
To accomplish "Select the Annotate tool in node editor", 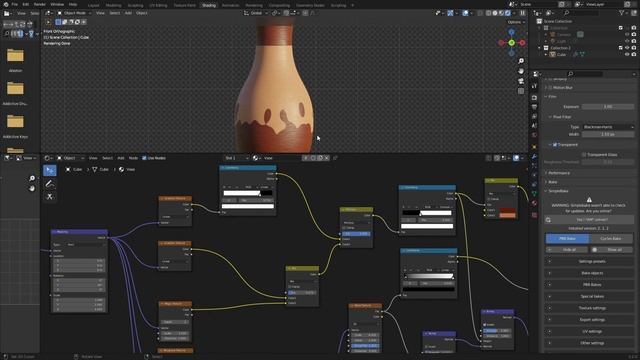I will [x=50, y=184].
